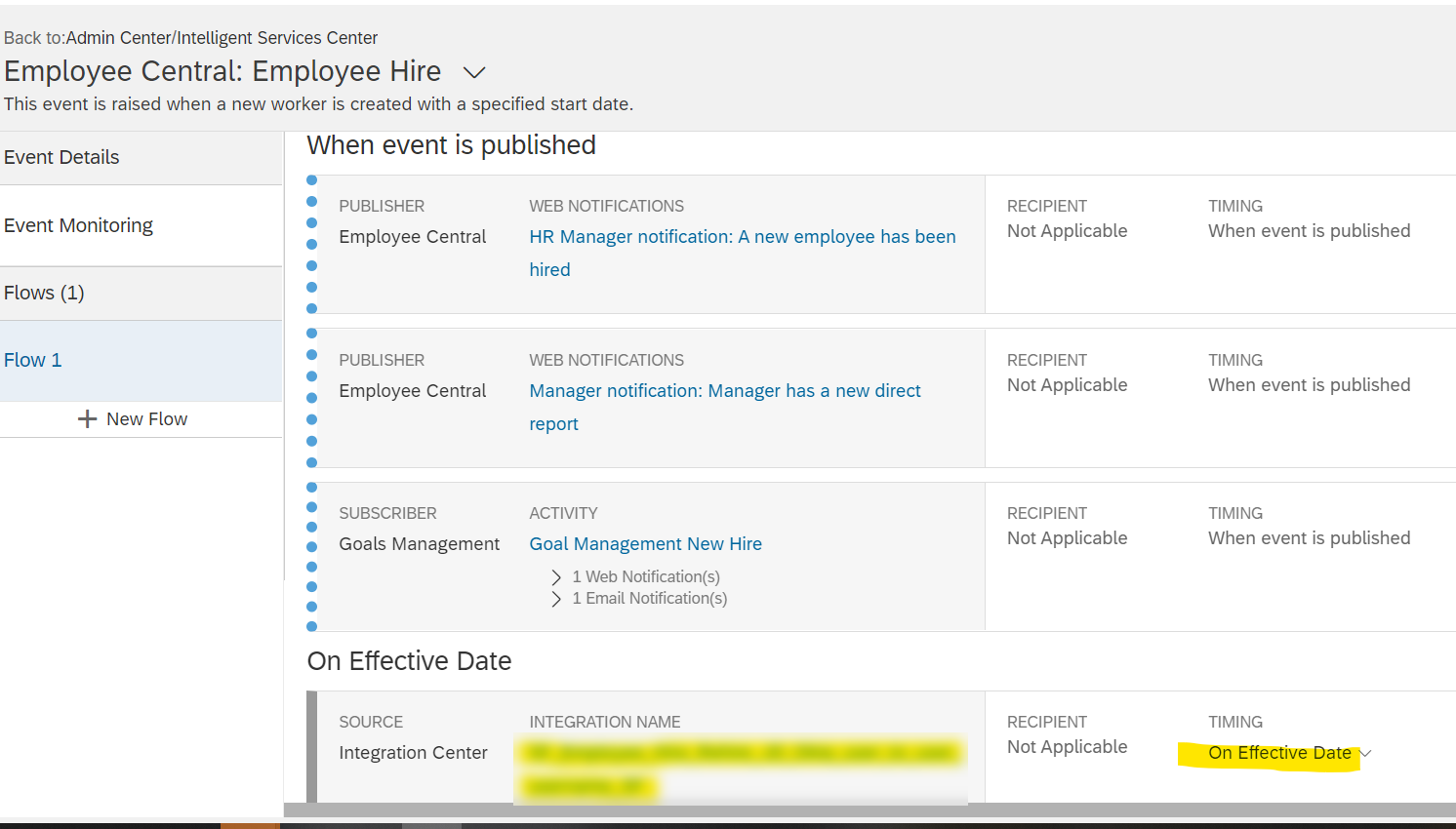Viewport: 1456px width, 829px height.
Task: Click the blurred integration name link
Action: [742, 769]
